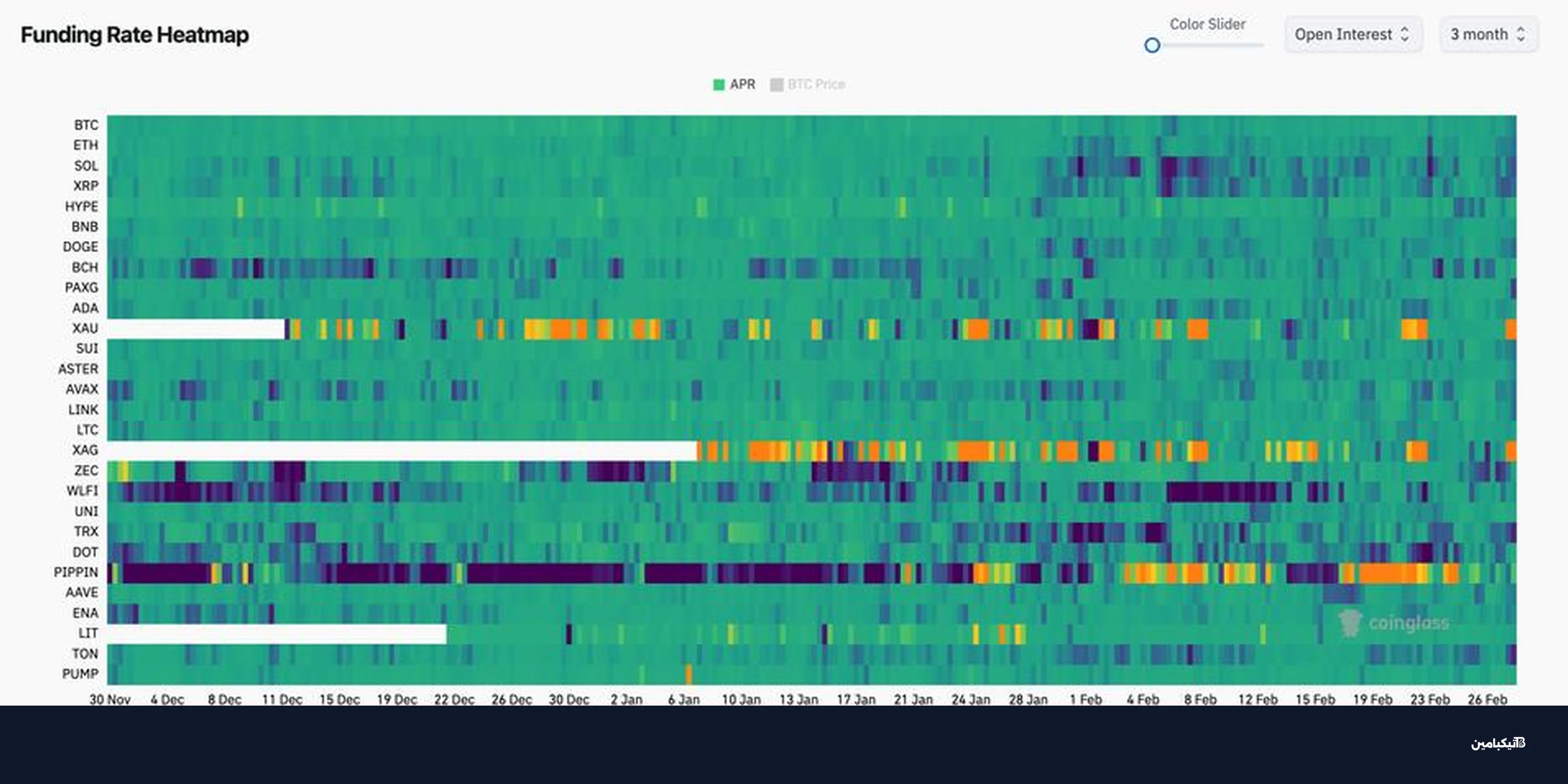Screen dimensions: 1568x784
Task: Click the XAG row label
Action: click(85, 450)
